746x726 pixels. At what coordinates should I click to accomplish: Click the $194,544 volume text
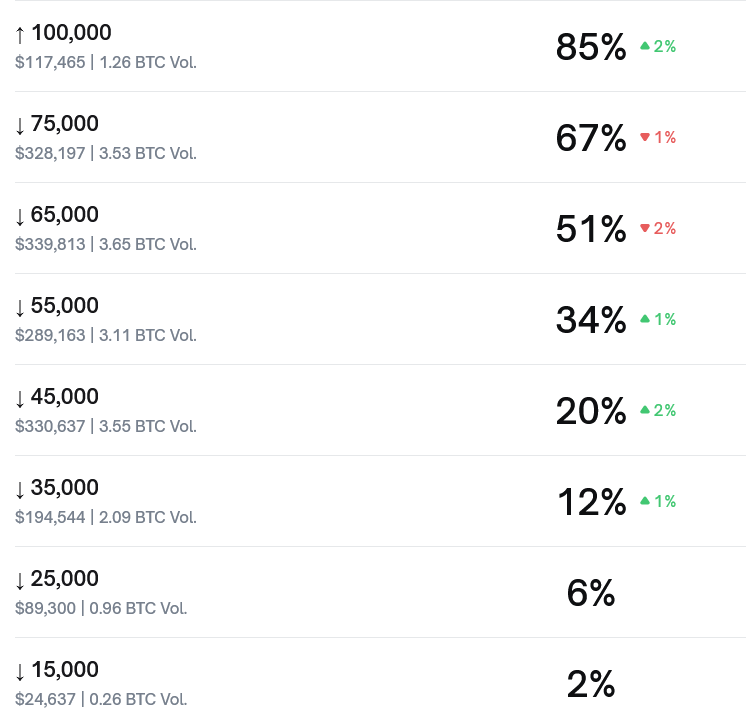(51, 517)
